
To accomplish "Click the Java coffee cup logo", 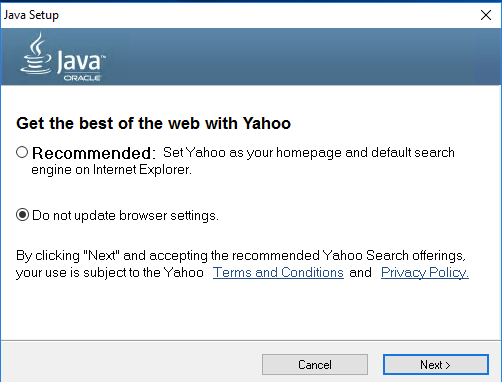I will click(36, 53).
